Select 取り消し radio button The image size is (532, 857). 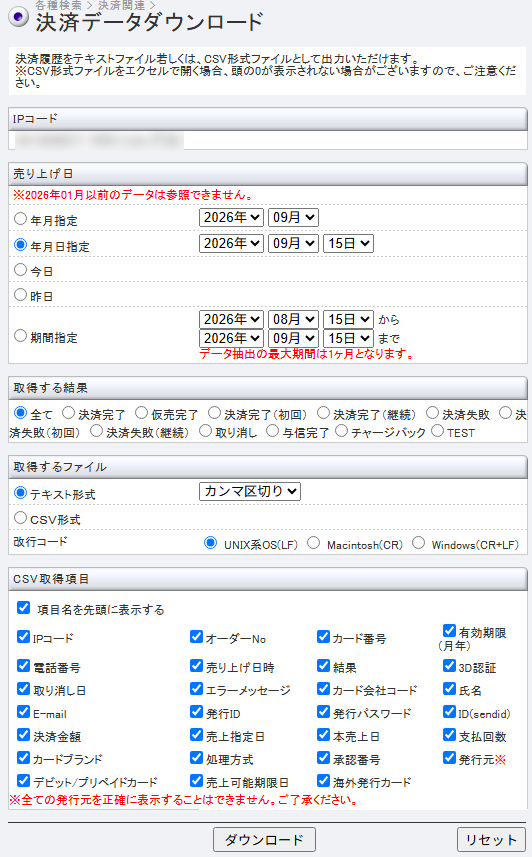206,431
